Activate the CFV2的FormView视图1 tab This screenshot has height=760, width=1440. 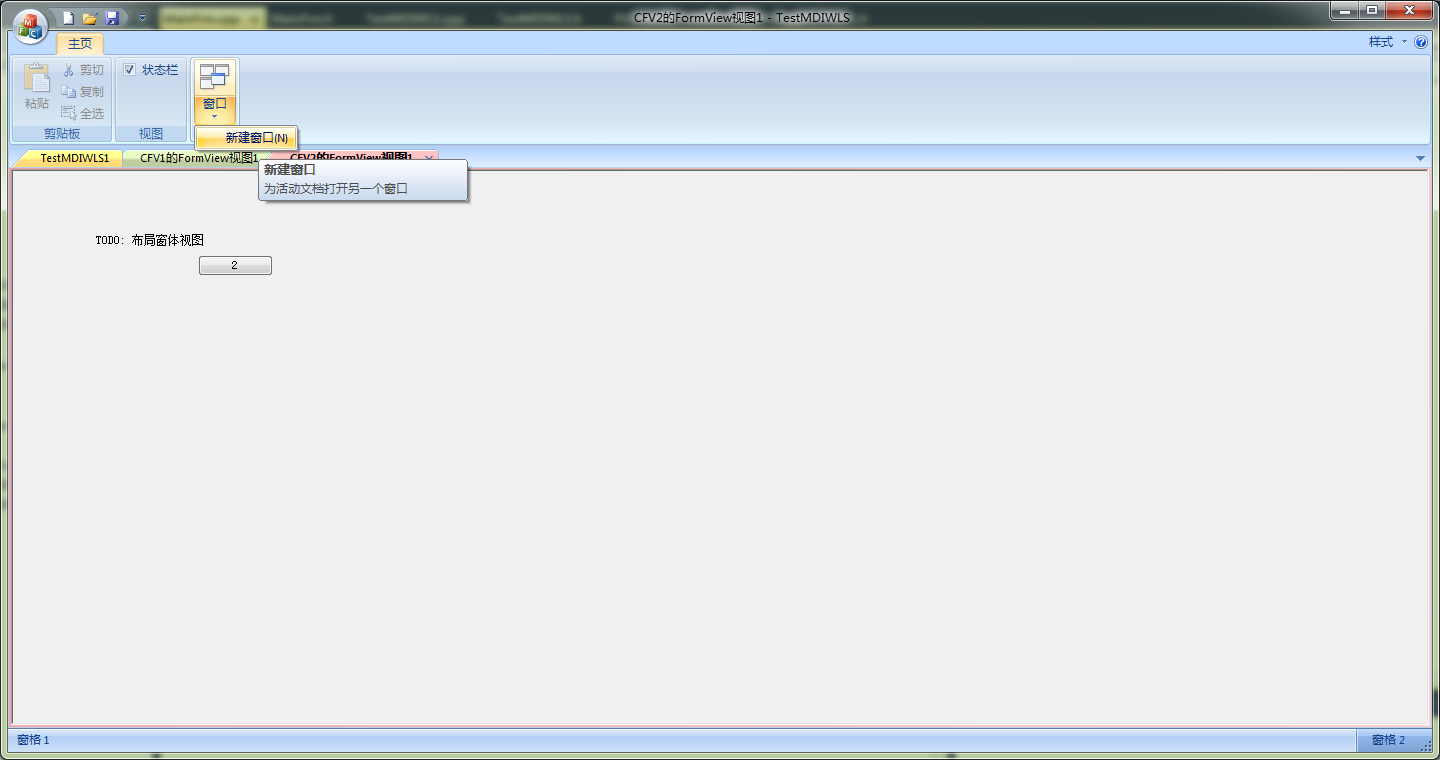point(351,158)
